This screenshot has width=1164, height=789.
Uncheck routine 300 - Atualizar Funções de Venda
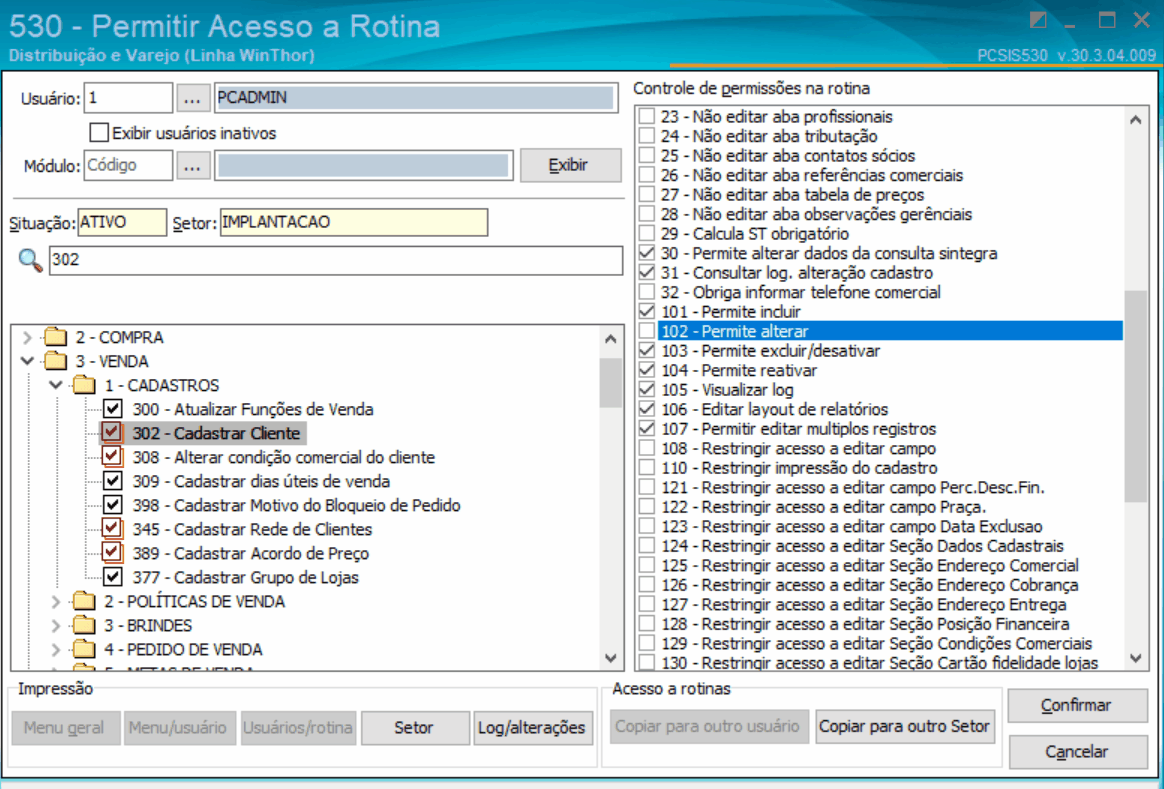click(112, 409)
